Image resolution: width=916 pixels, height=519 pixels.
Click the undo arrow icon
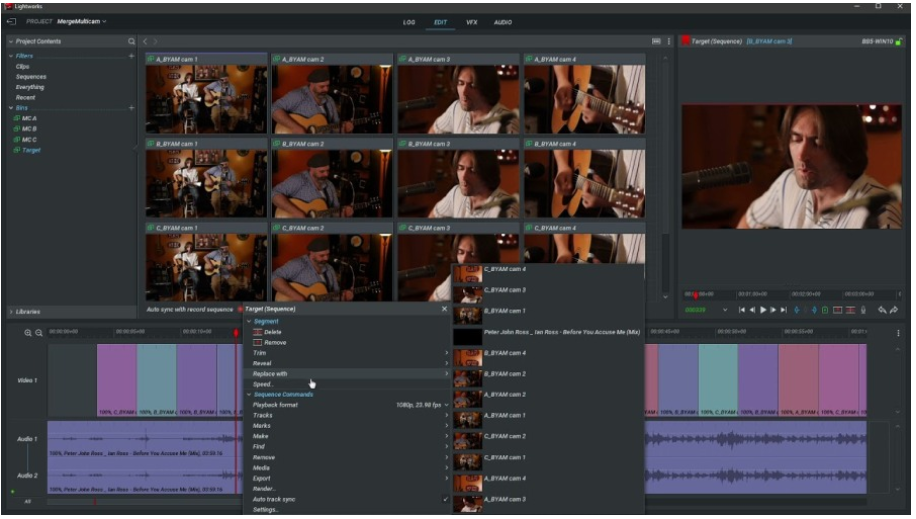tap(882, 310)
